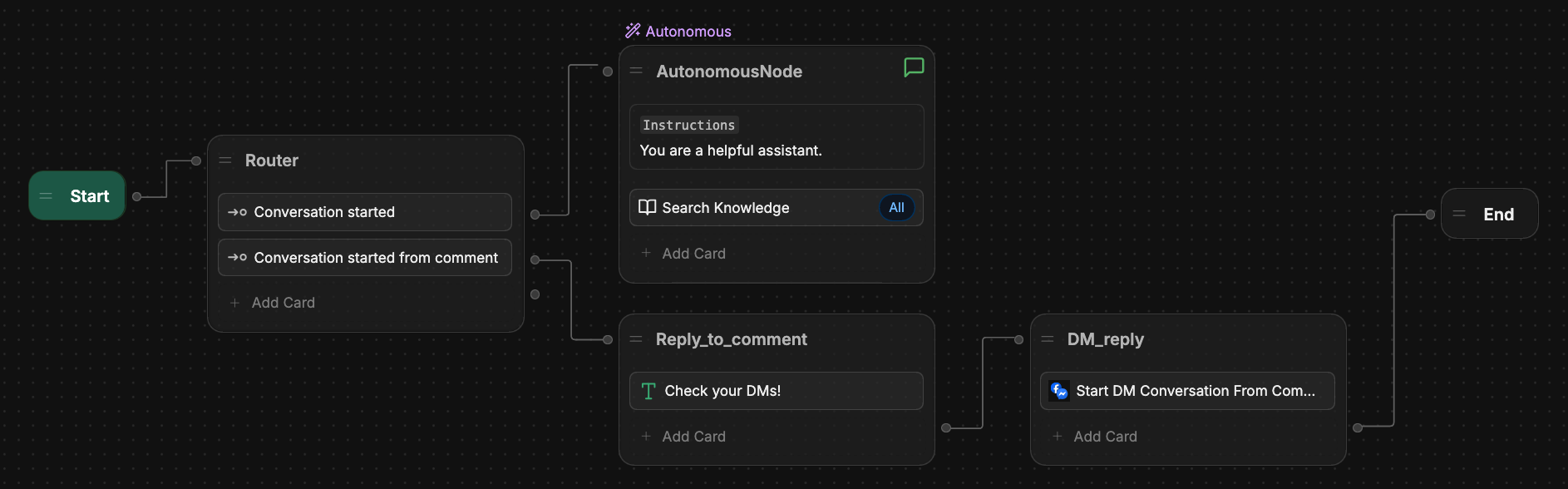The image size is (1568, 489).
Task: Click the Reply_to_comment node title
Action: click(x=731, y=339)
